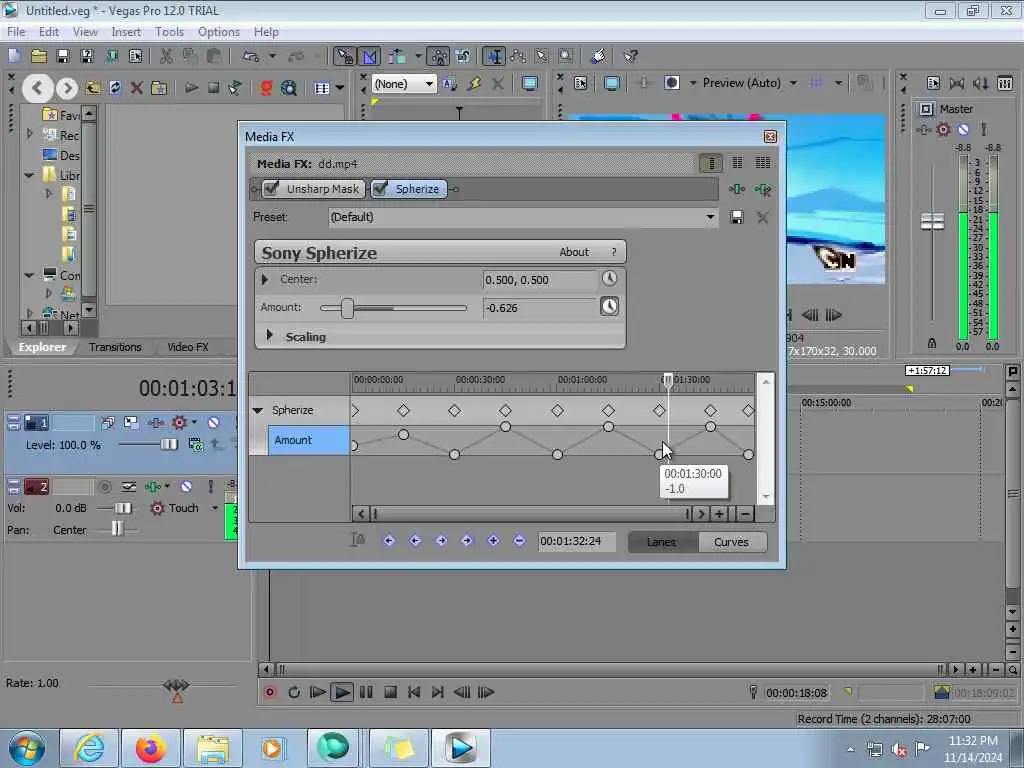Screen dimensions: 1024x768
Task: Switch keyframe view to Lanes
Action: pos(662,542)
